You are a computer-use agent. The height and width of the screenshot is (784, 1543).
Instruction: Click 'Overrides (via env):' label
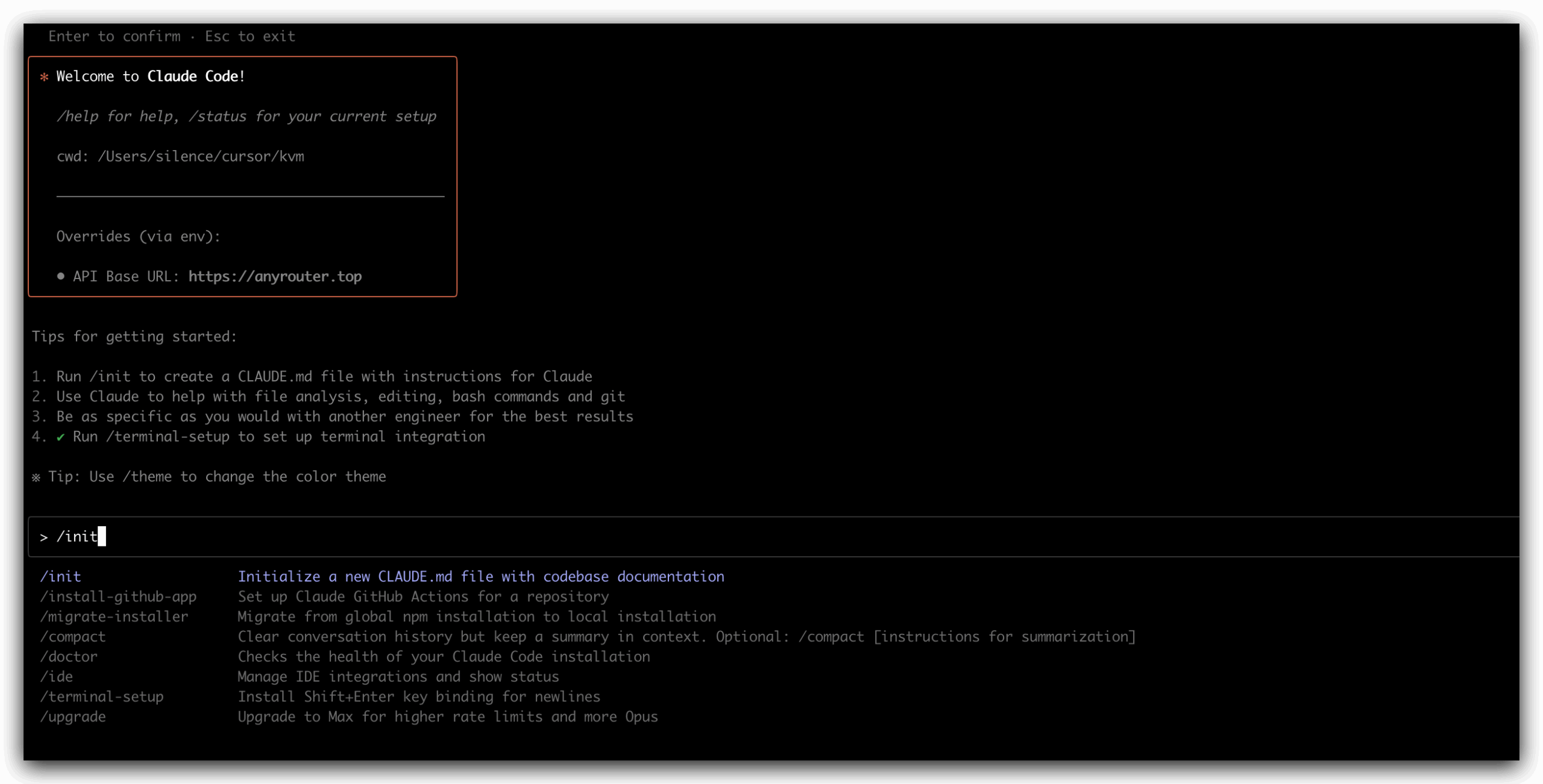click(x=139, y=236)
